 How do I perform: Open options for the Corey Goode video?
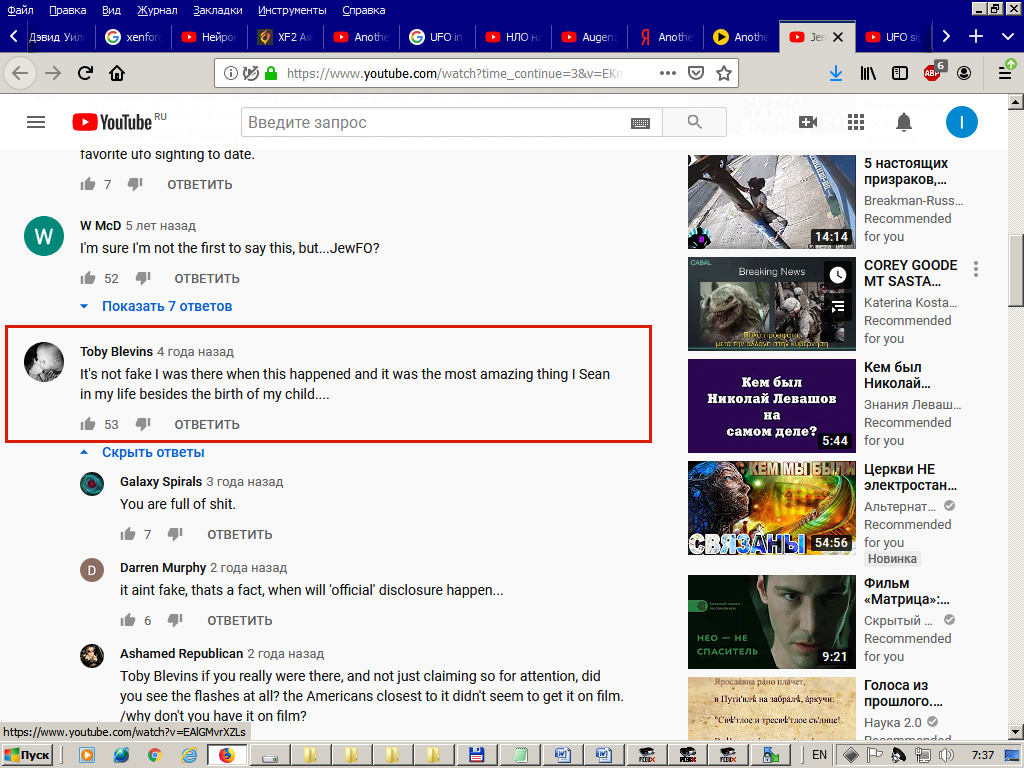(x=976, y=268)
